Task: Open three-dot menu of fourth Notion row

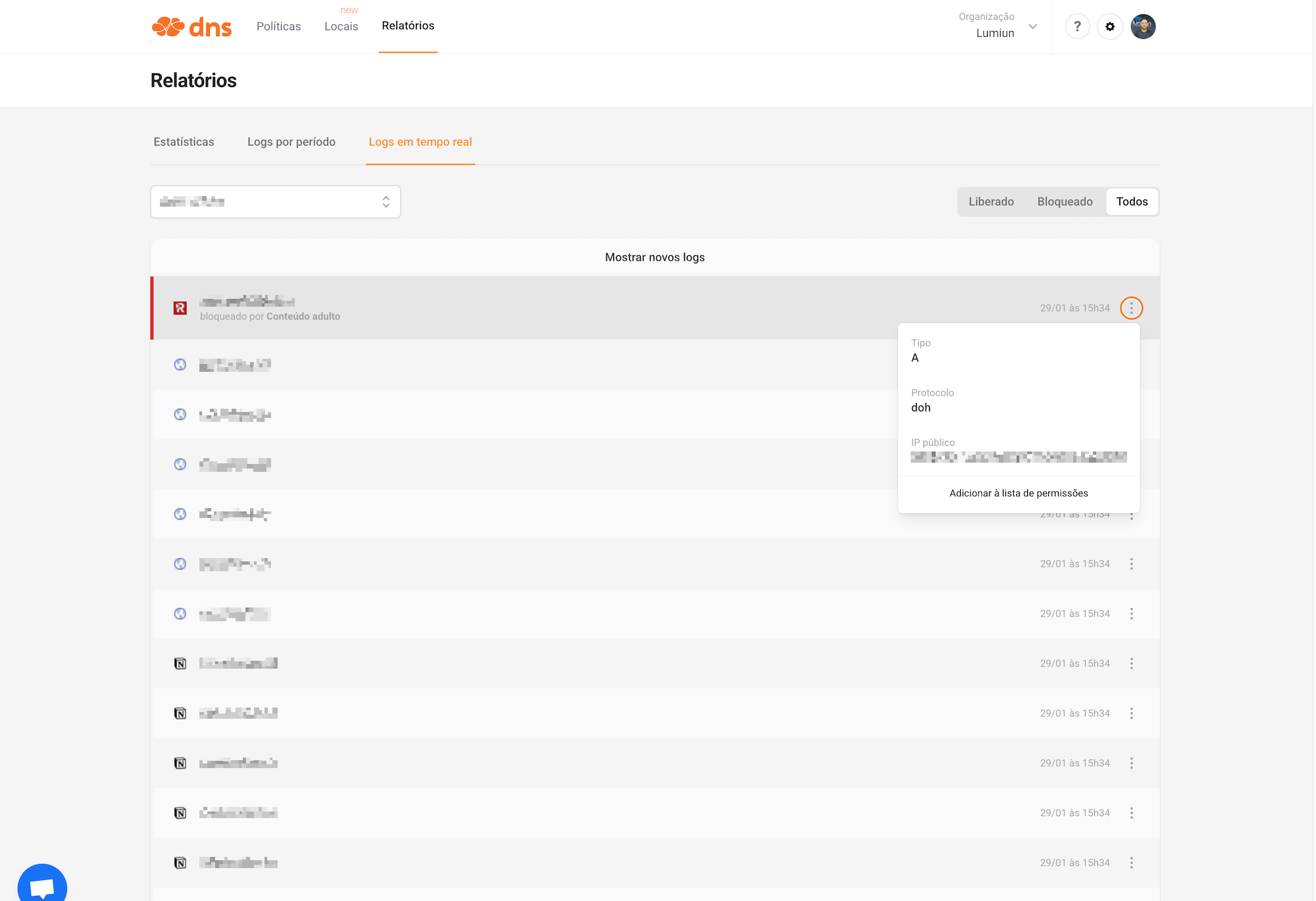Action: click(x=1131, y=813)
